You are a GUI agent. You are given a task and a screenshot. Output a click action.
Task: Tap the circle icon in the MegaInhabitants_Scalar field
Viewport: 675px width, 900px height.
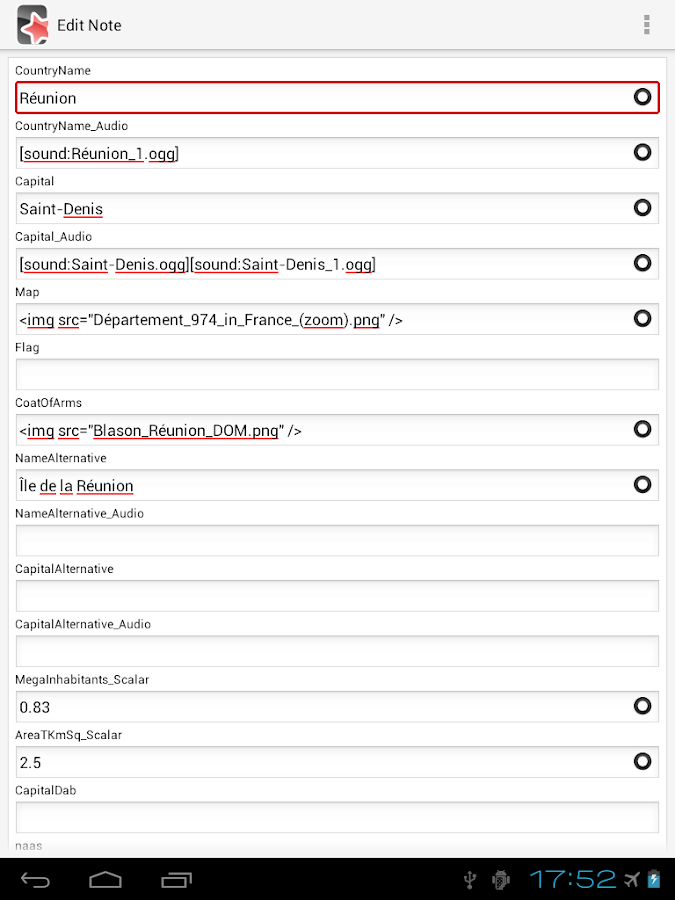[x=643, y=706]
